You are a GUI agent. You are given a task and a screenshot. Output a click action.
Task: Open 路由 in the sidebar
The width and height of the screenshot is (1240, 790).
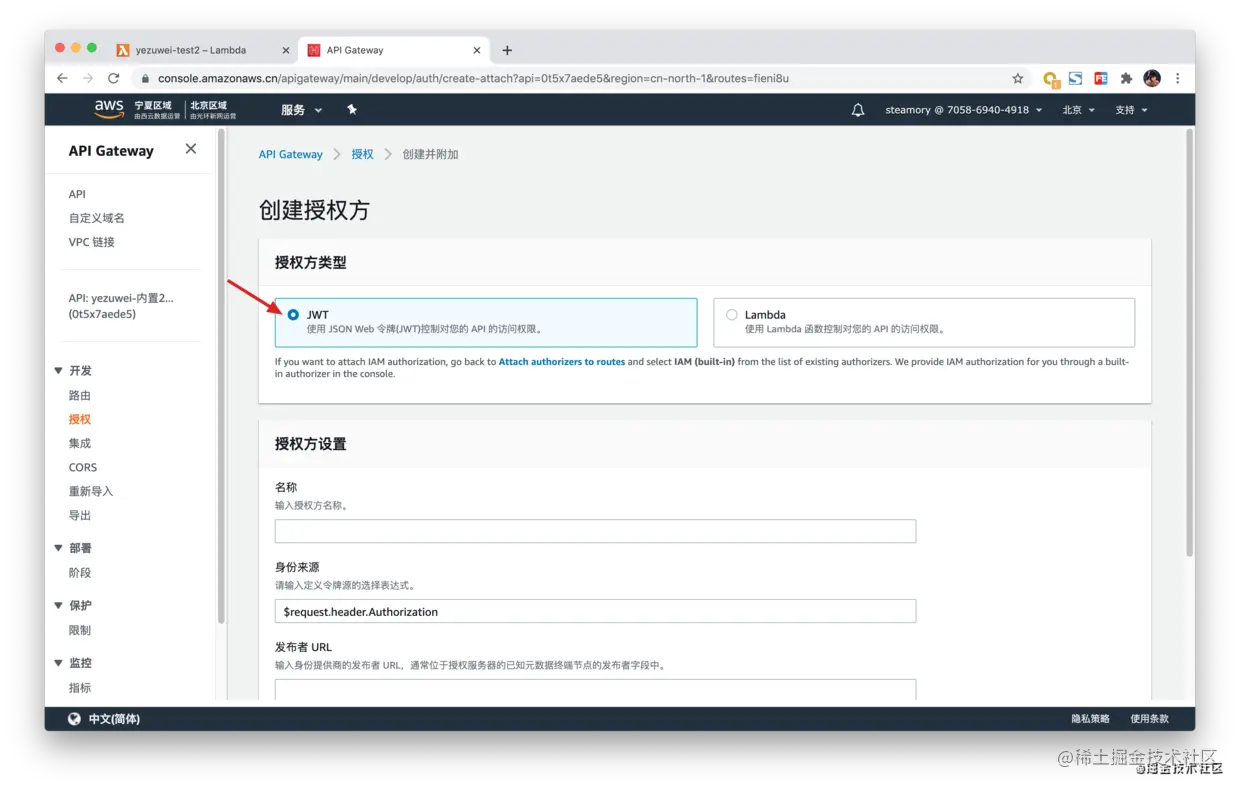tap(80, 395)
